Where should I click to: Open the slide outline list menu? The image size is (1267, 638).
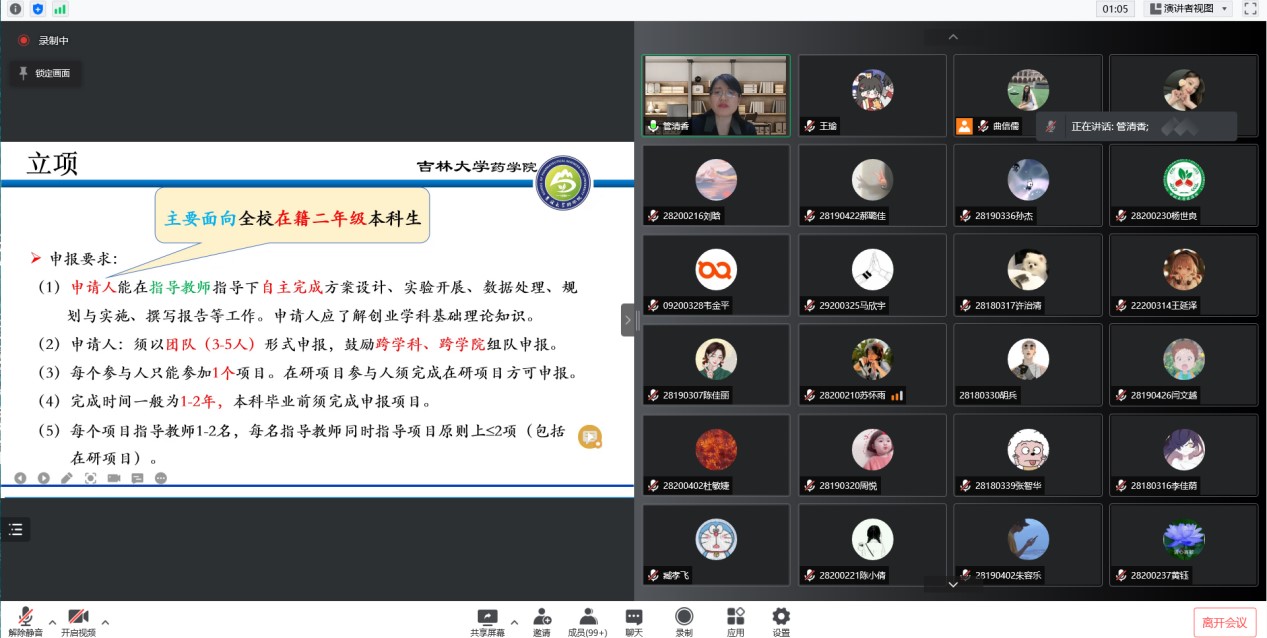pos(16,530)
